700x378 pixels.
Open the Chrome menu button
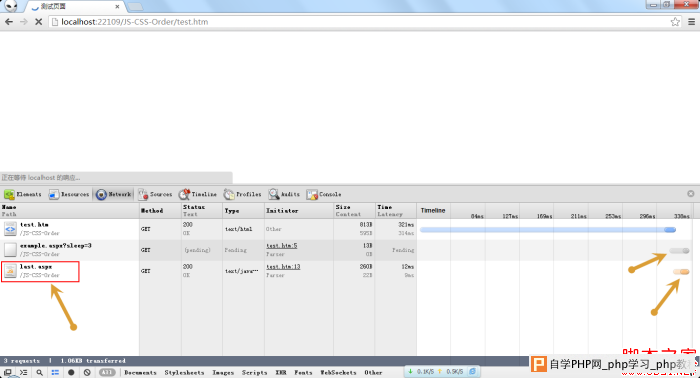692,21
